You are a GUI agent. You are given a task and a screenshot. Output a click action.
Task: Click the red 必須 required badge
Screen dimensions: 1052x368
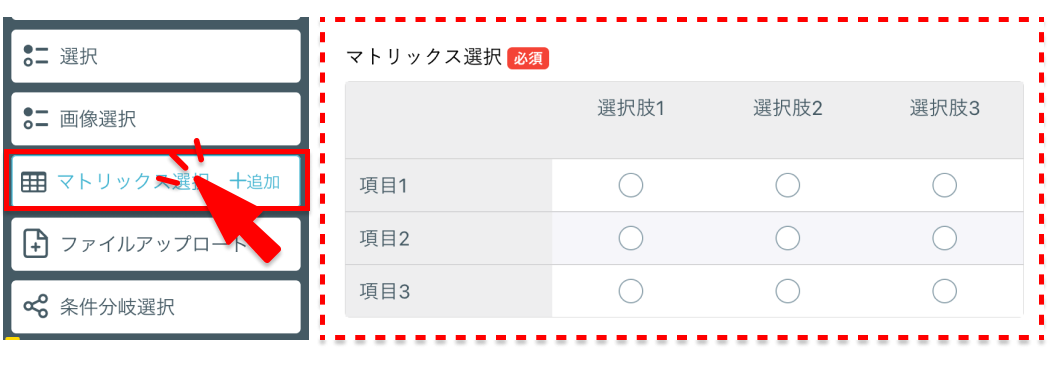528,58
